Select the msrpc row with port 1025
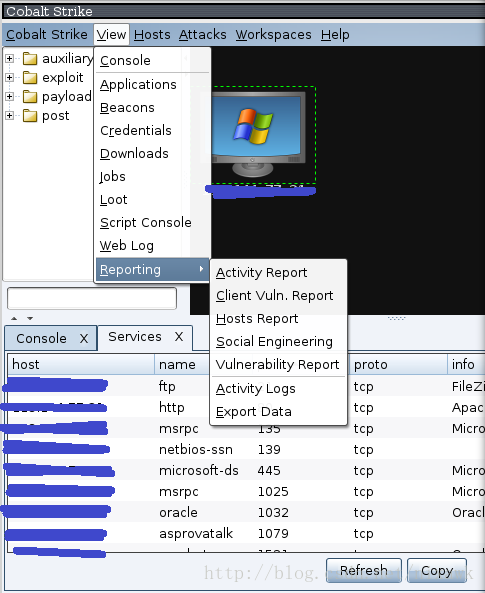Image resolution: width=485 pixels, height=593 pixels. click(x=246, y=492)
